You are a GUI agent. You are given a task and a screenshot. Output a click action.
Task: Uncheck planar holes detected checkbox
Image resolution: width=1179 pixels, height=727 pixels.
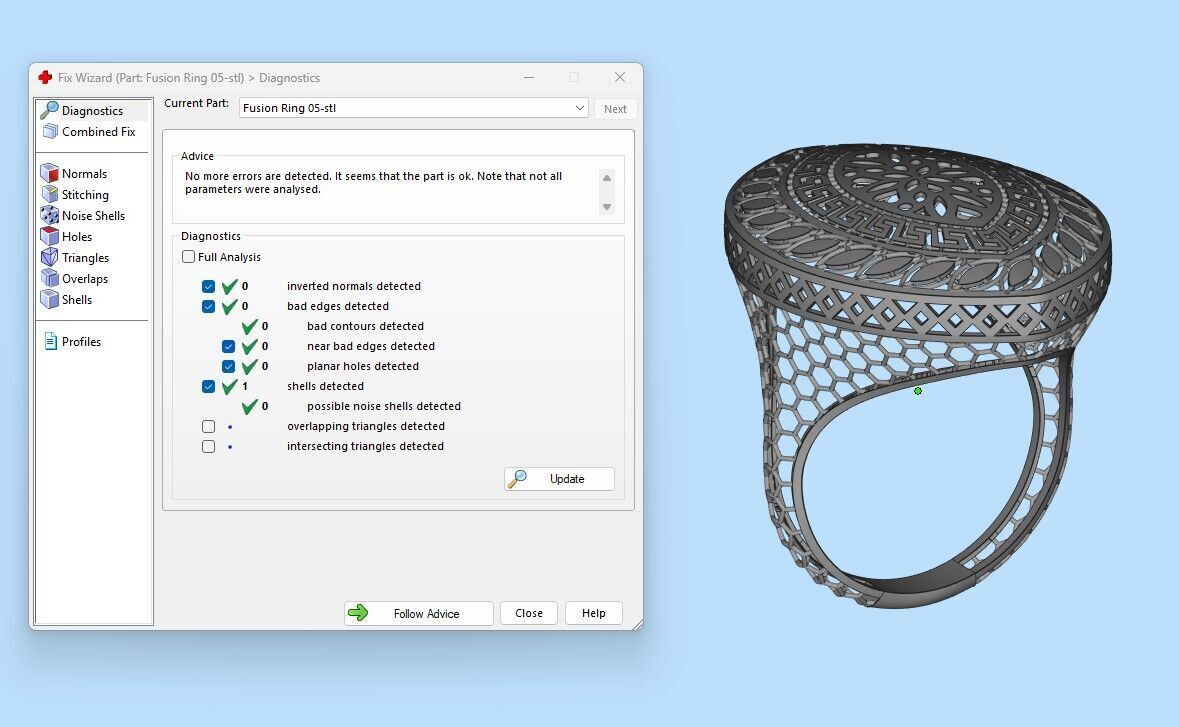(x=229, y=367)
